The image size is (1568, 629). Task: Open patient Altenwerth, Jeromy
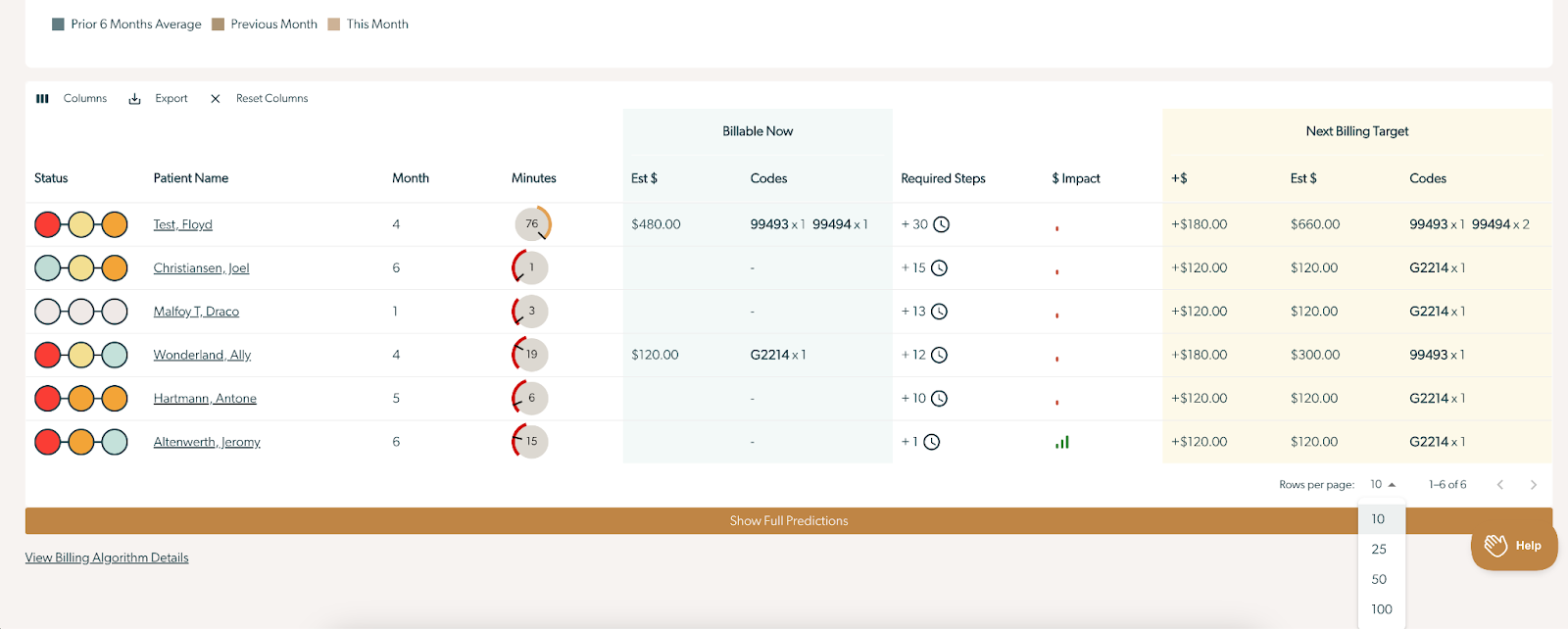207,442
